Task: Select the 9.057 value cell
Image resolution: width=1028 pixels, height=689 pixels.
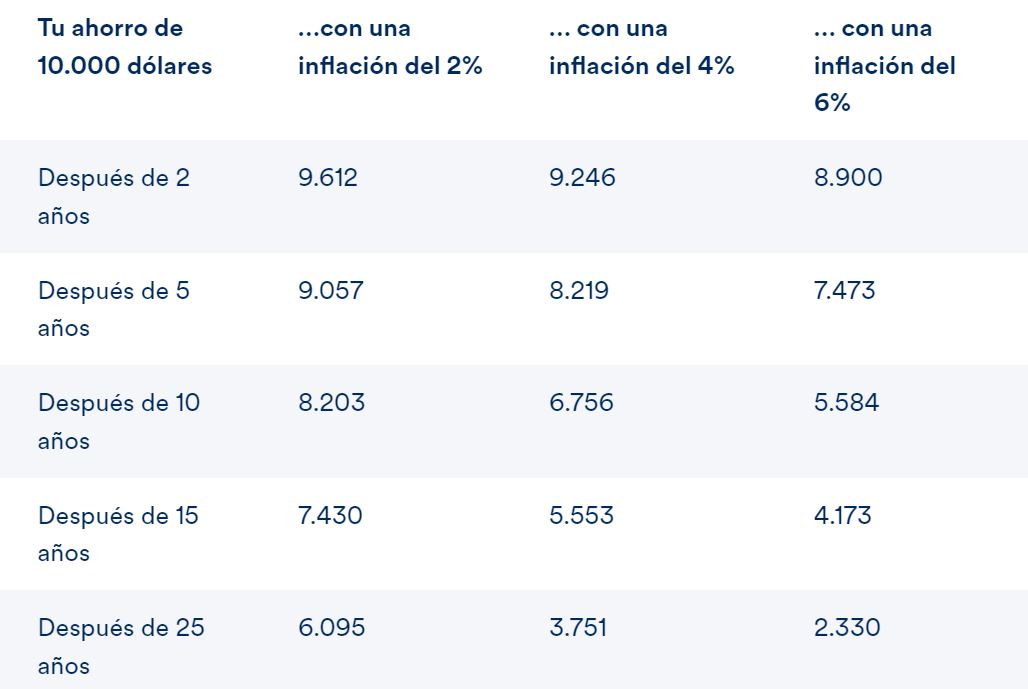Action: click(x=331, y=291)
